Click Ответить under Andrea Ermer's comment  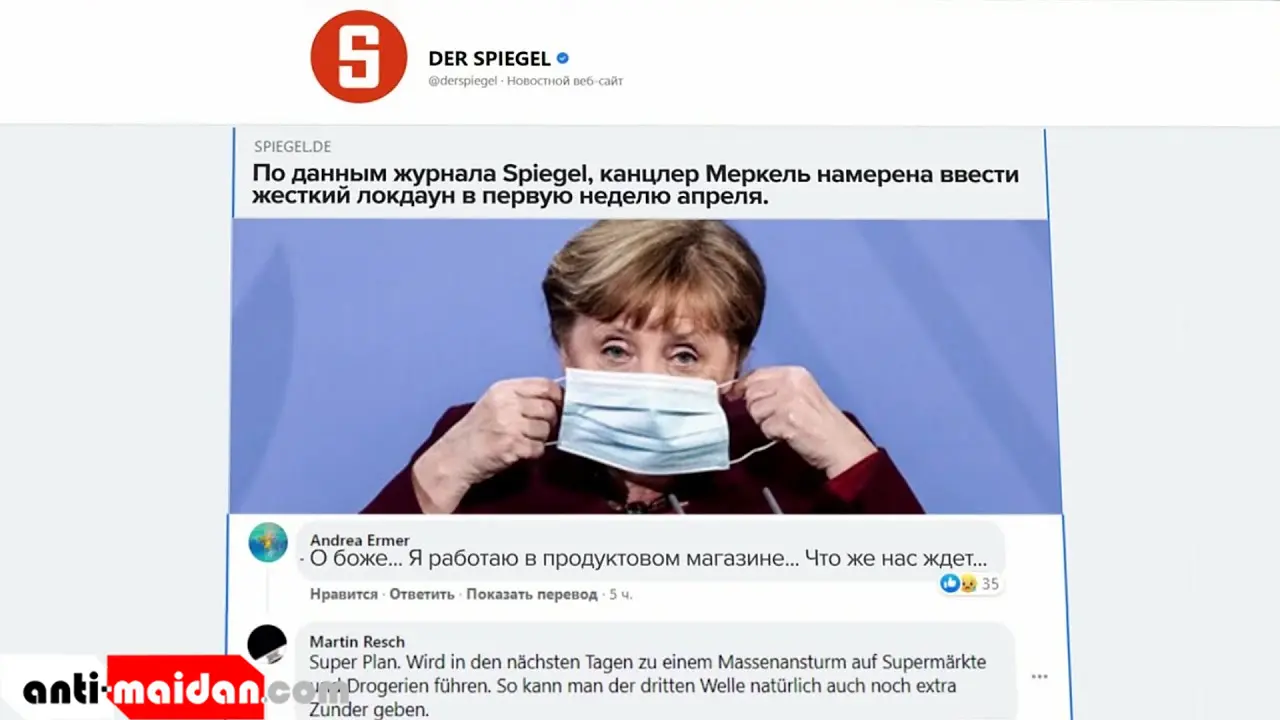point(422,594)
